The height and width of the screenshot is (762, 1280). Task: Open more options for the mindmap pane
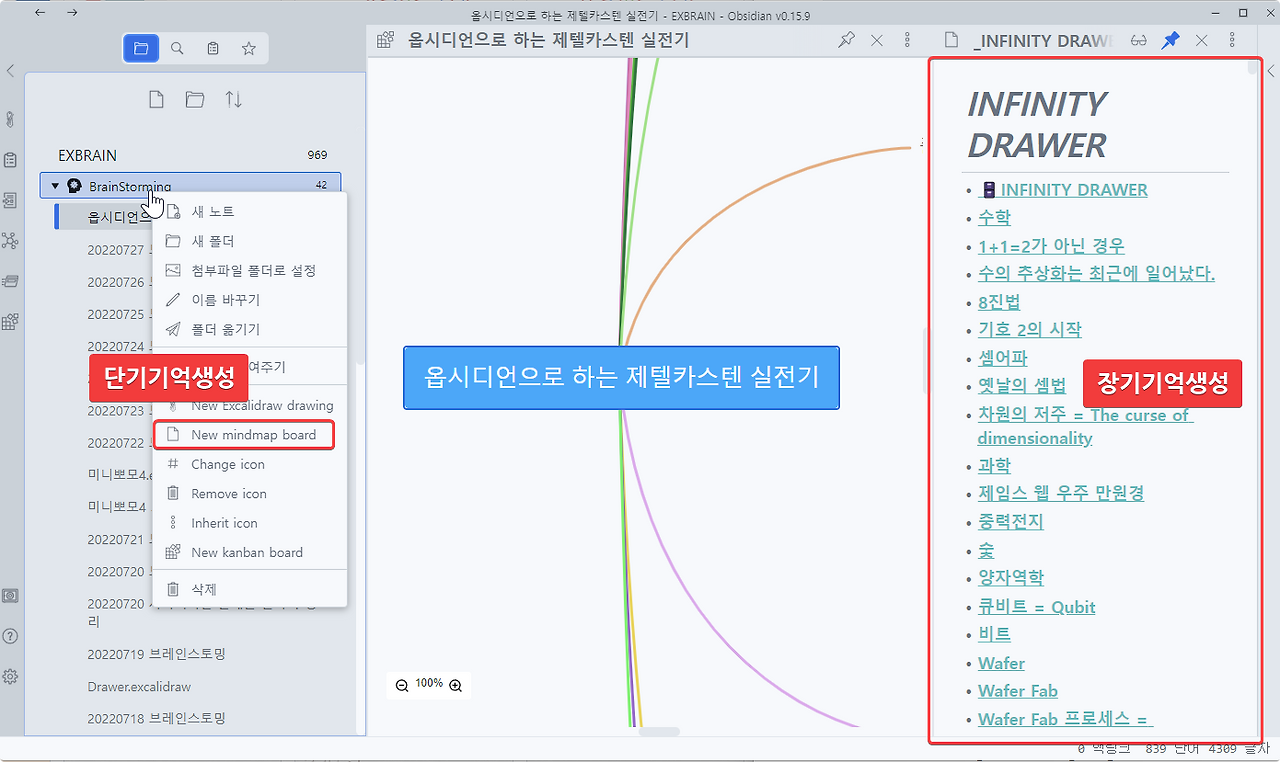[x=907, y=40]
